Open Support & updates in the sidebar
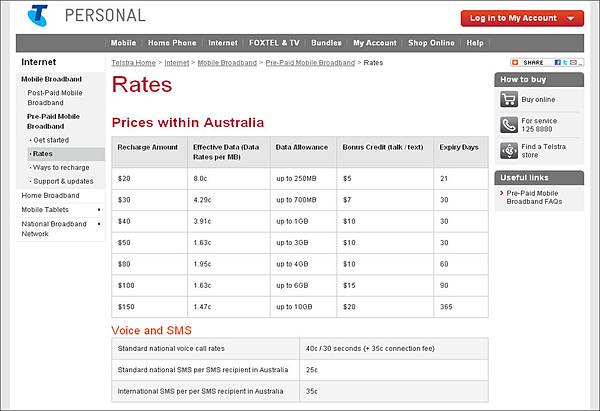The height and width of the screenshot is (411, 600). coord(63,181)
